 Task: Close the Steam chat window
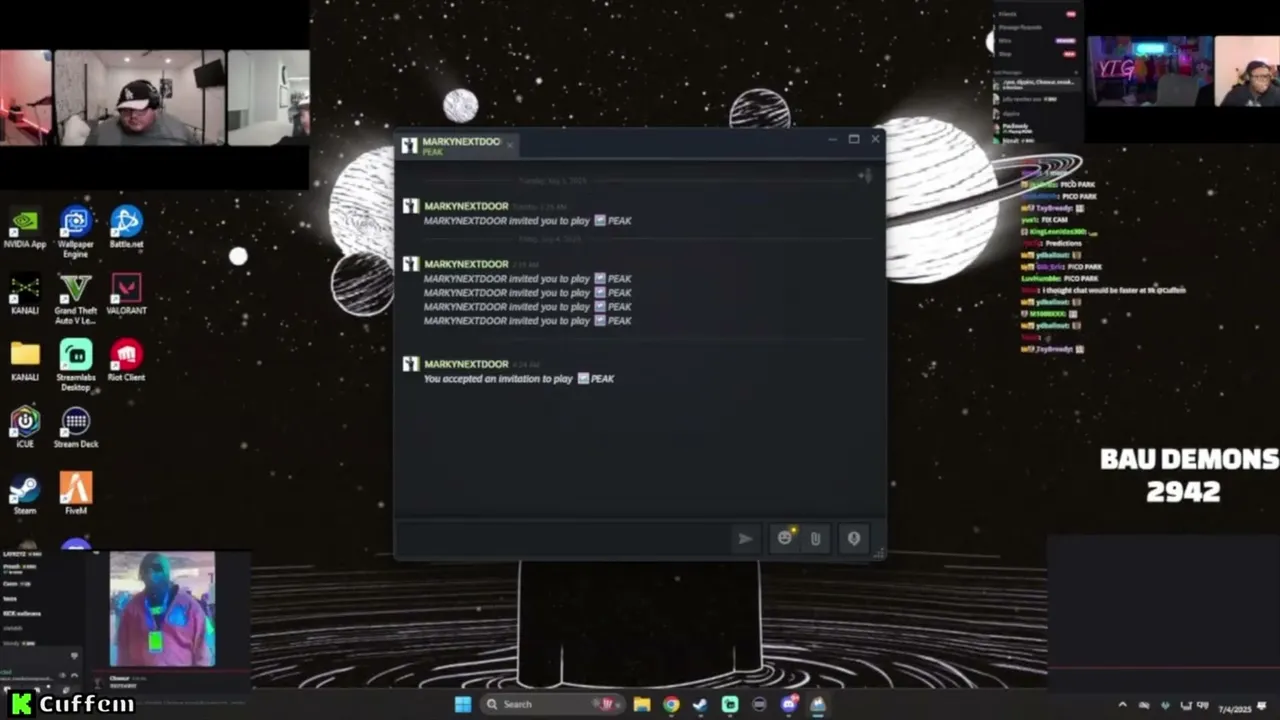(x=876, y=139)
